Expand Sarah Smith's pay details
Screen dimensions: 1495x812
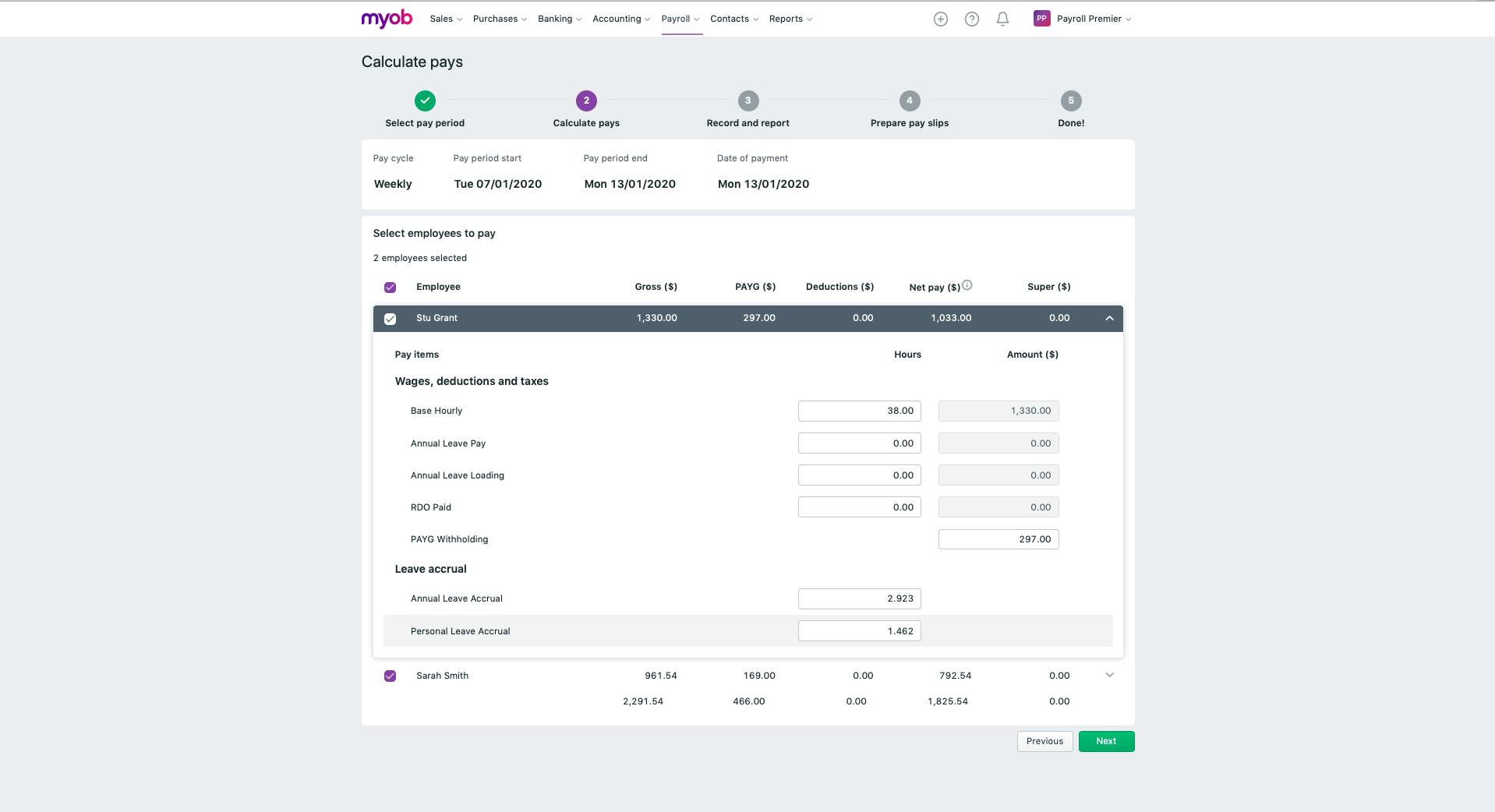click(1108, 676)
